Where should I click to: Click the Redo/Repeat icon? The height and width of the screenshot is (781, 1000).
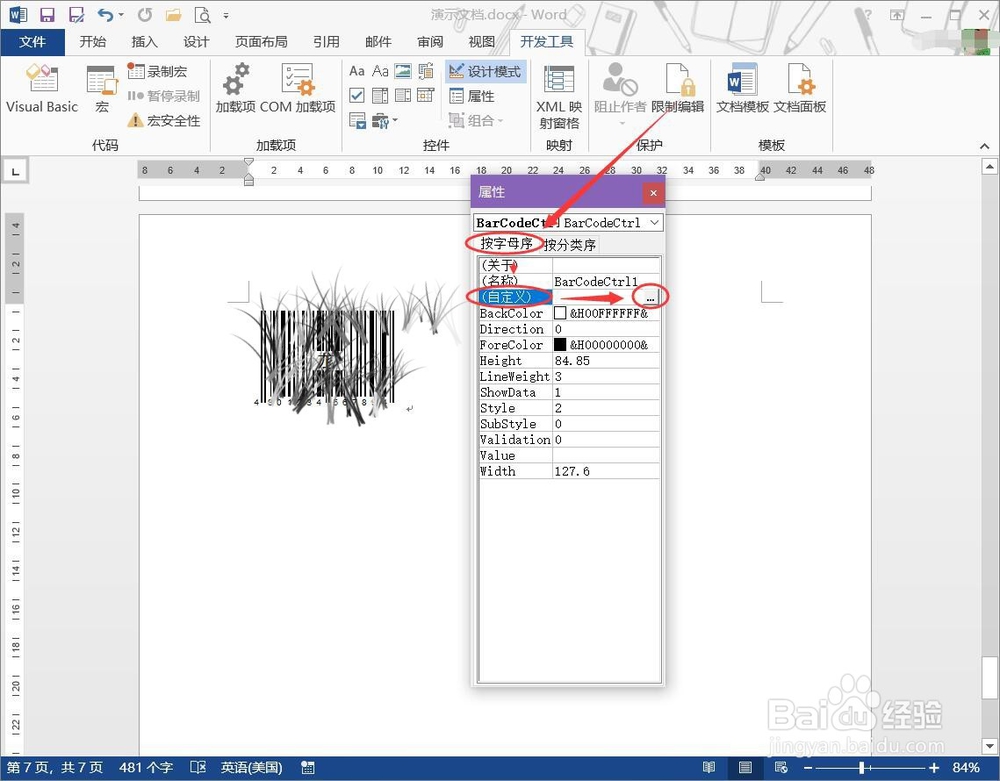point(145,15)
